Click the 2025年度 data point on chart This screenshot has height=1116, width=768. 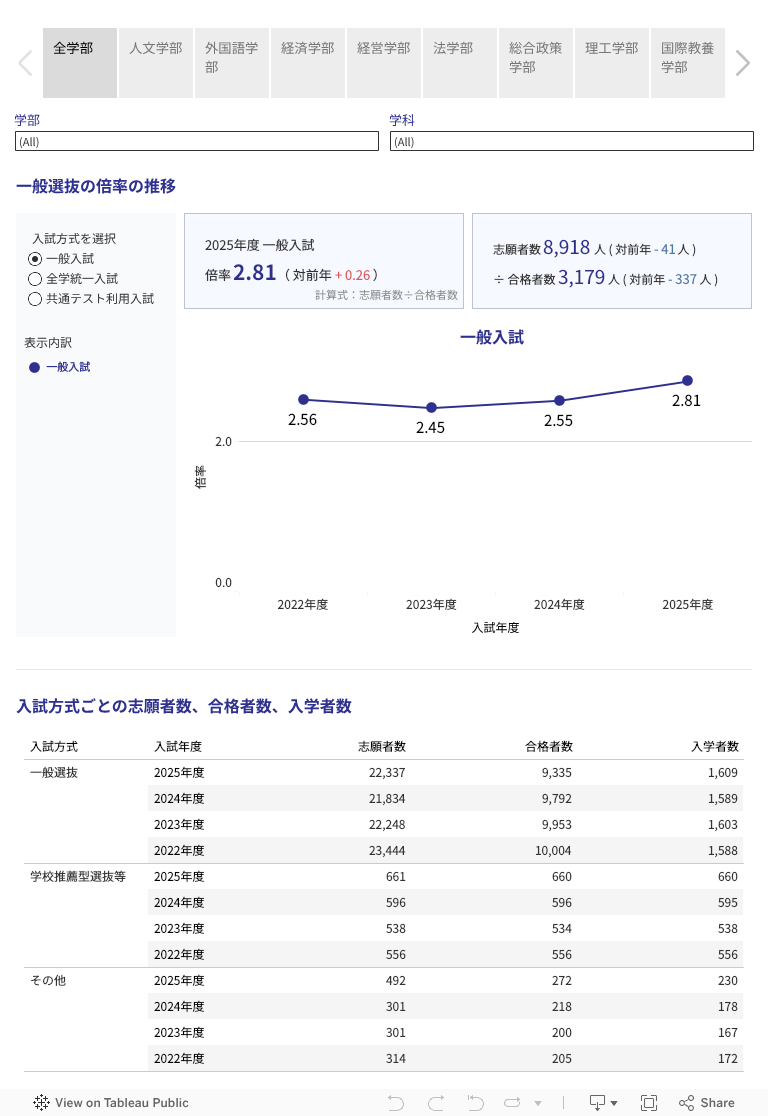[687, 380]
